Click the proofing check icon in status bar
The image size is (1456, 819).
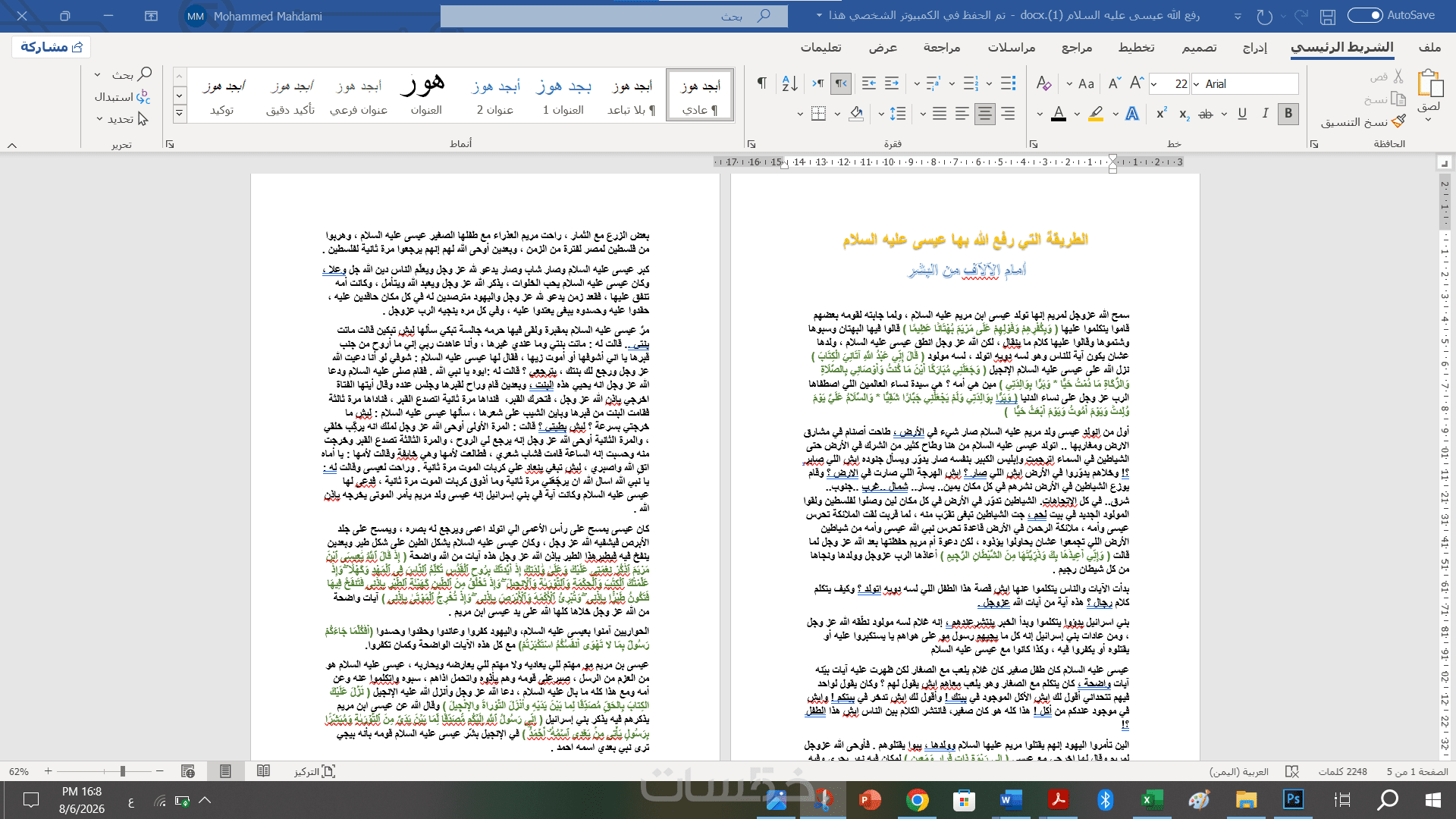tap(1292, 771)
